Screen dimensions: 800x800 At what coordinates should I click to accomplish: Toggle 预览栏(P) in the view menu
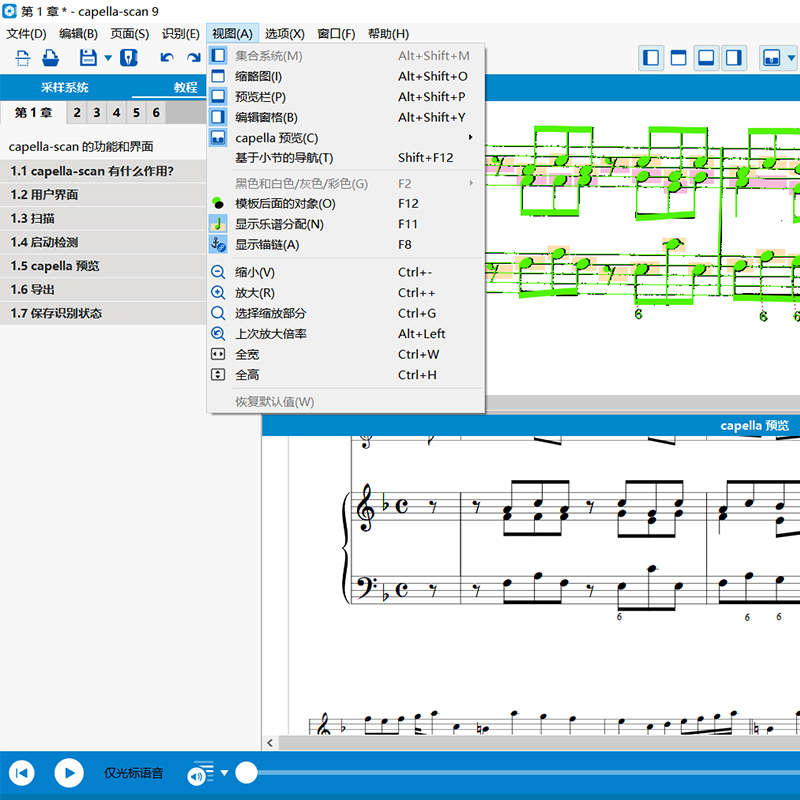pos(345,97)
